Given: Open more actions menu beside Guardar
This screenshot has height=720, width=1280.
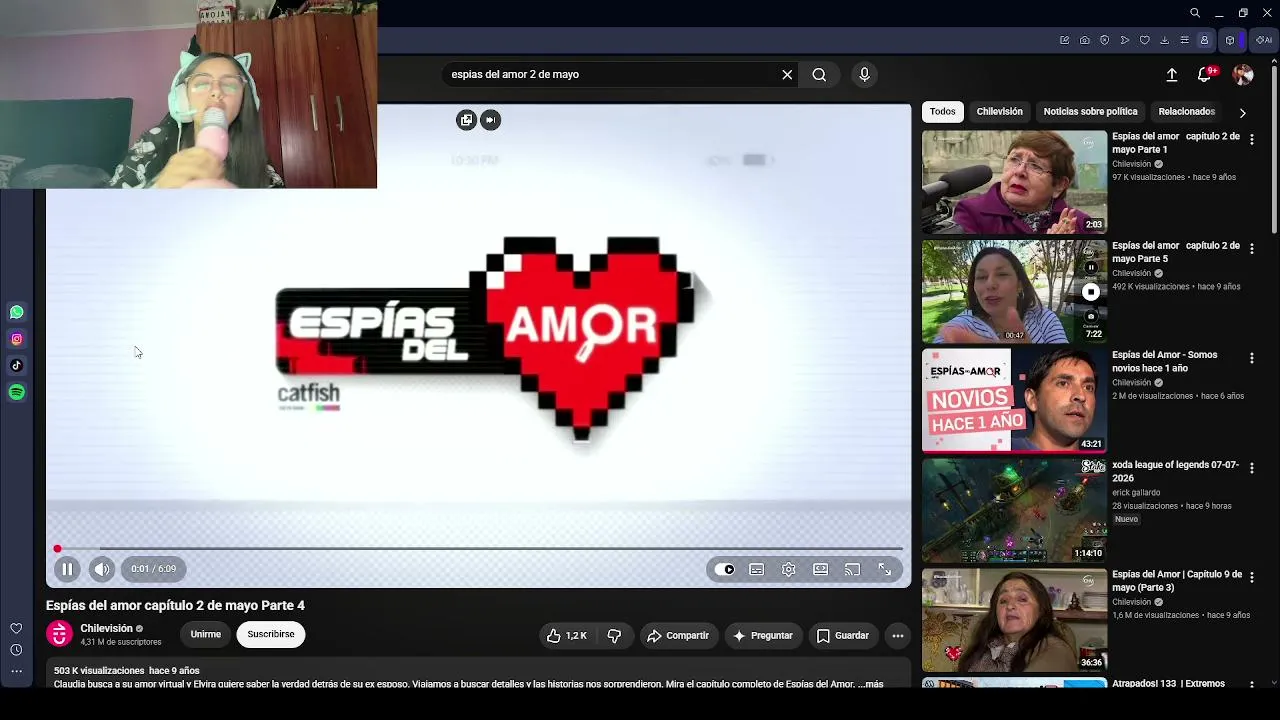Looking at the screenshot, I should click(x=898, y=636).
